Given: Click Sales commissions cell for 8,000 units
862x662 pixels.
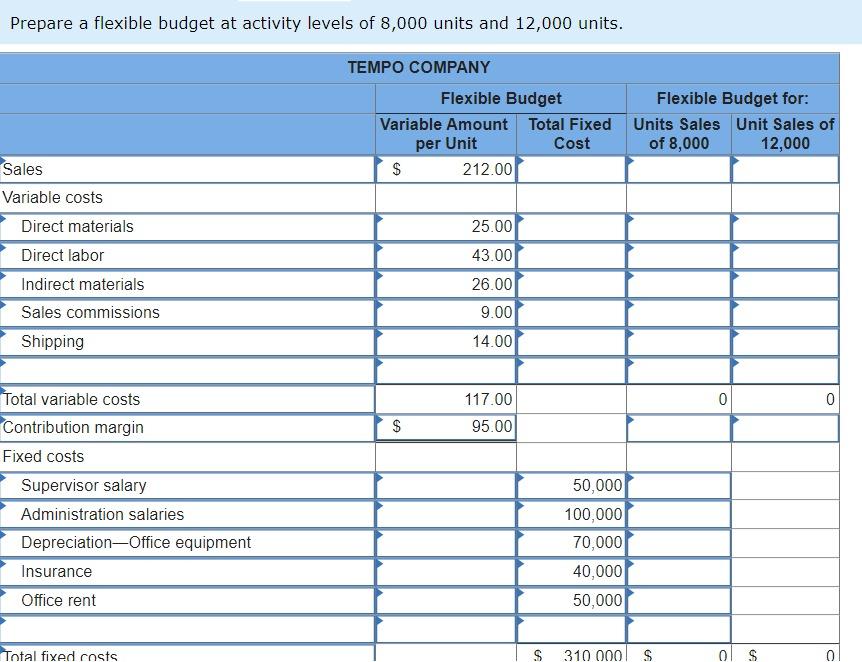Looking at the screenshot, I should [x=678, y=313].
